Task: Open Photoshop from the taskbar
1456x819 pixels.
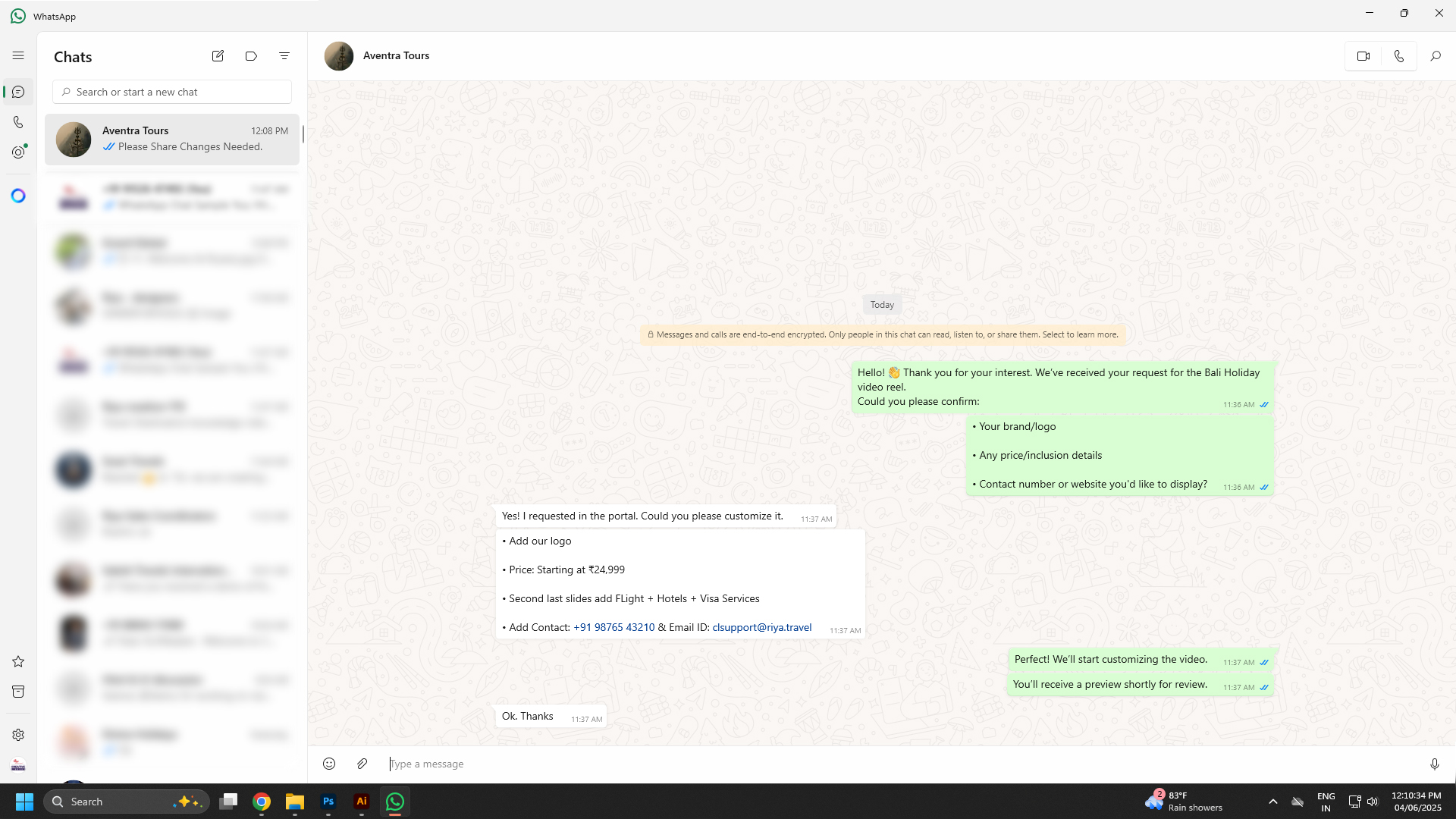Action: pyautogui.click(x=328, y=802)
